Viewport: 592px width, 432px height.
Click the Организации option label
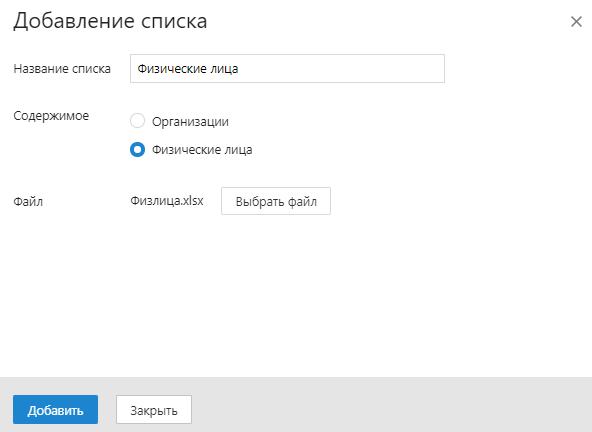[x=190, y=122]
